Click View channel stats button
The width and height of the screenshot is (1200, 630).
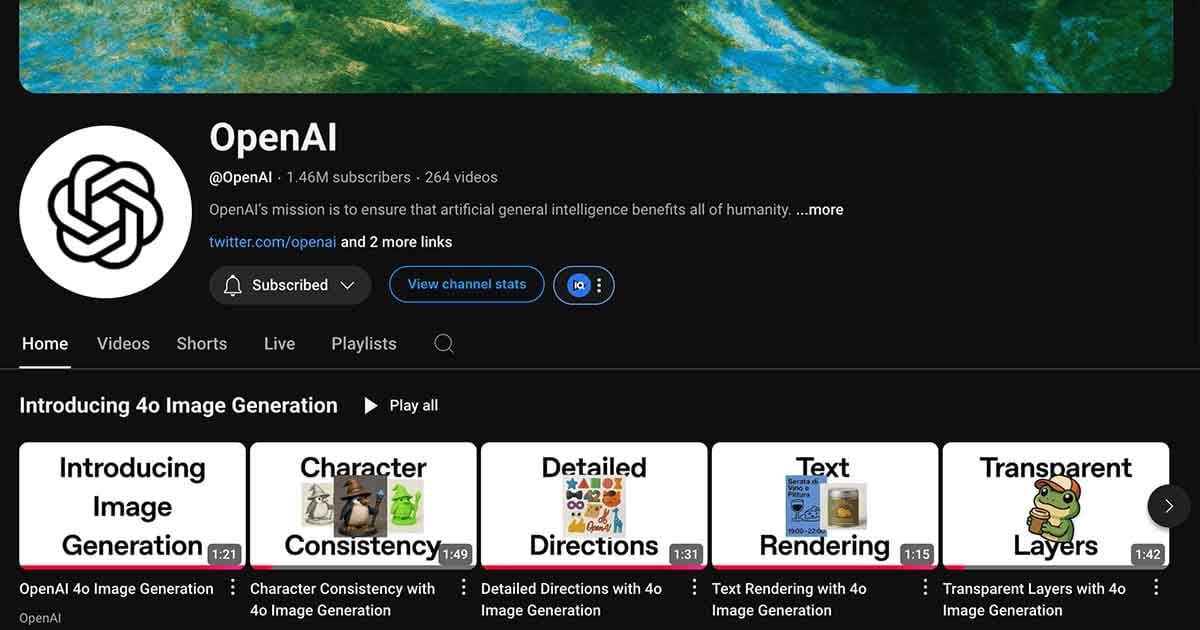[467, 284]
